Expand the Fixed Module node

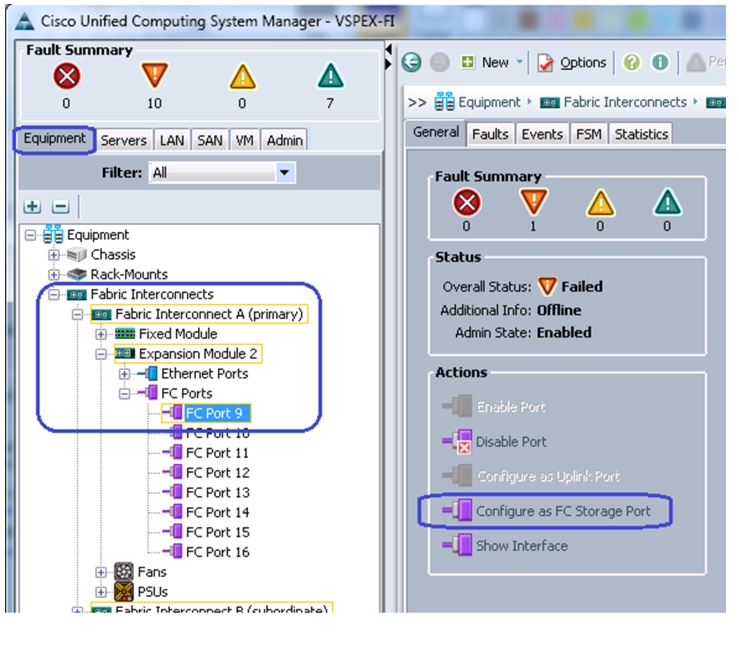[101, 334]
